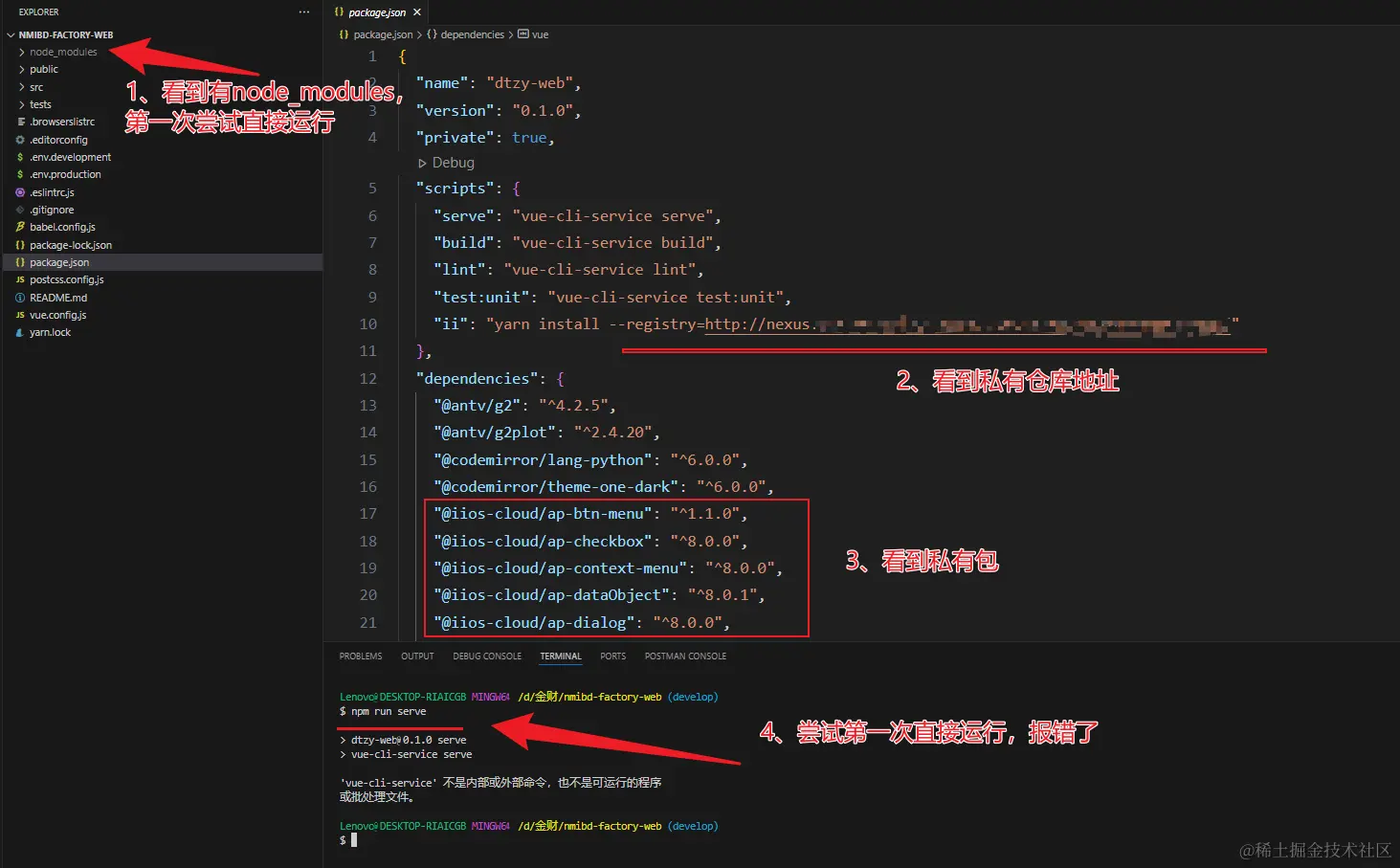The width and height of the screenshot is (1400, 868).
Task: Click the "lint" script line in editor
Action: tap(568, 270)
